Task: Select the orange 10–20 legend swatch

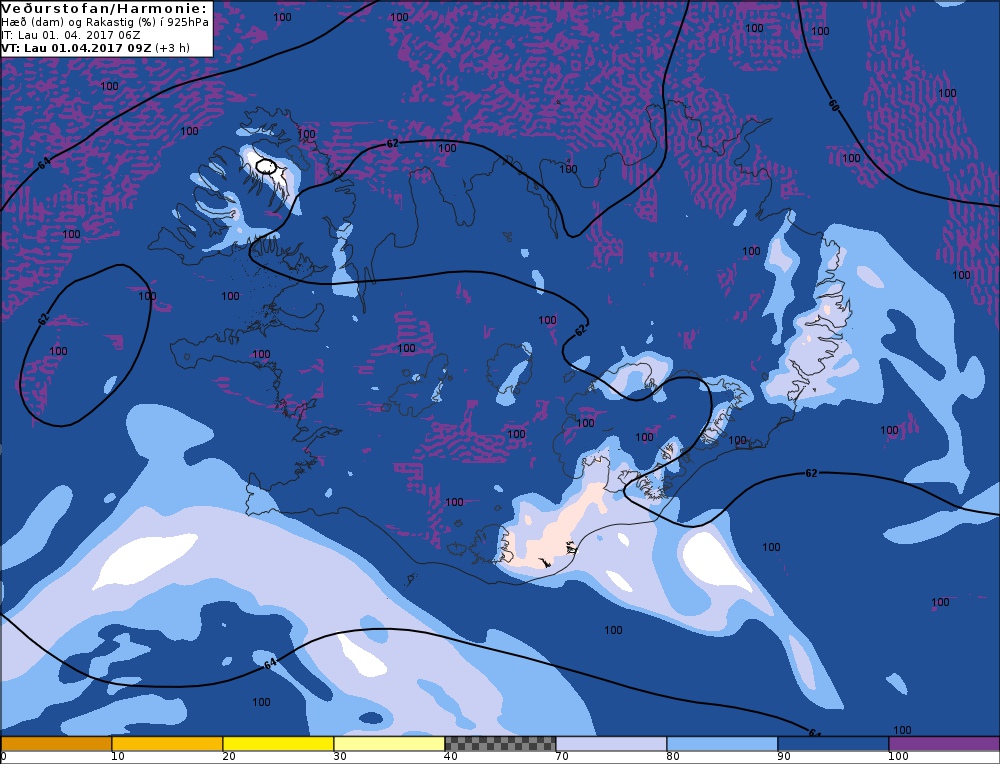Action: click(167, 744)
